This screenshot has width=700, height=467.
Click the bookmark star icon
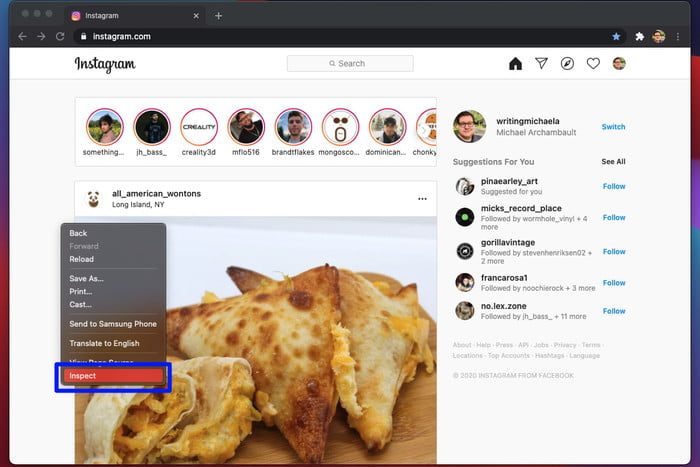click(x=616, y=37)
